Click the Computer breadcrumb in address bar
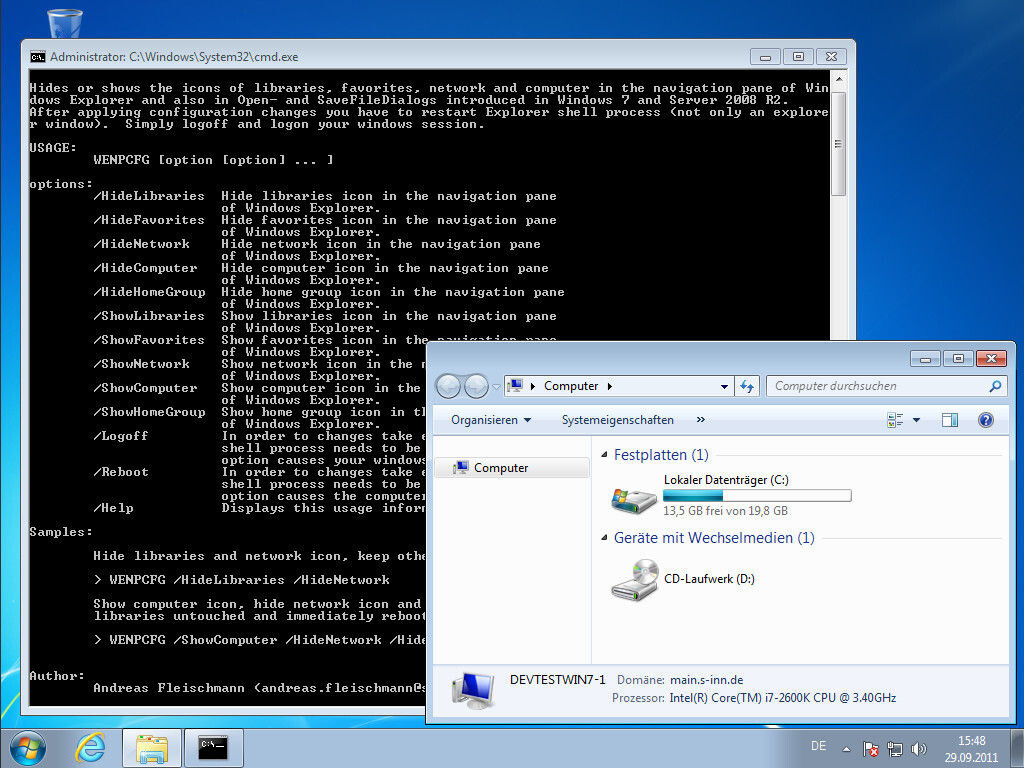 571,386
